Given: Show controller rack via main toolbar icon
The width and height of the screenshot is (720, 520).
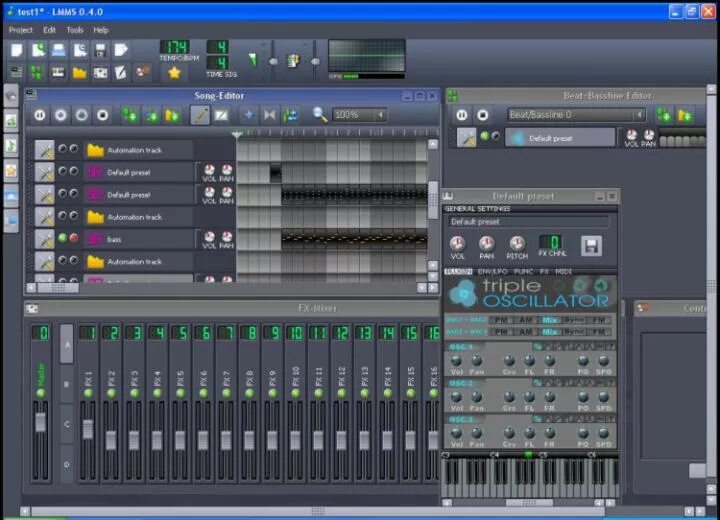Looking at the screenshot, I should coord(143,72).
